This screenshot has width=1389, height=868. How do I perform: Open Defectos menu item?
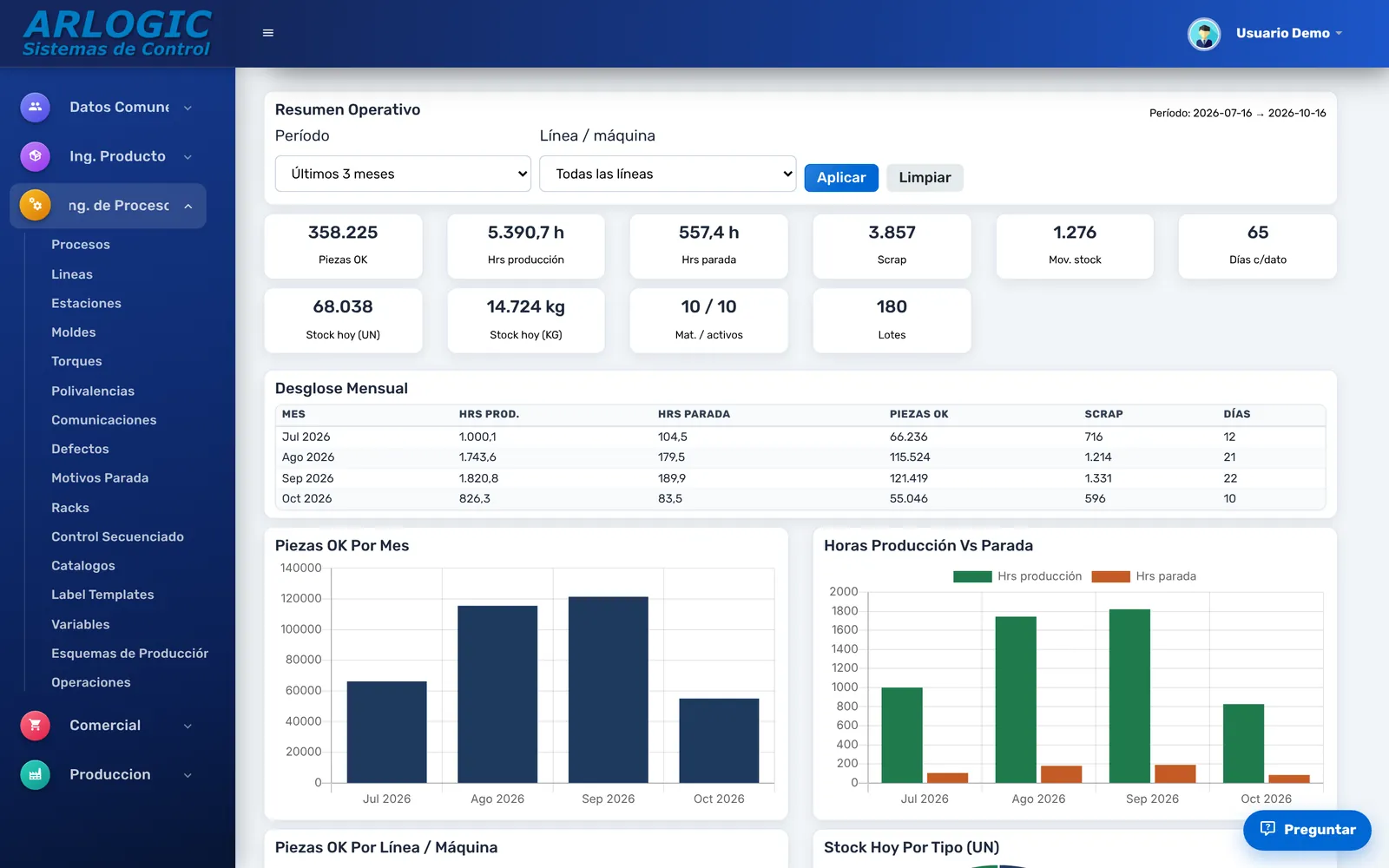tap(80, 449)
